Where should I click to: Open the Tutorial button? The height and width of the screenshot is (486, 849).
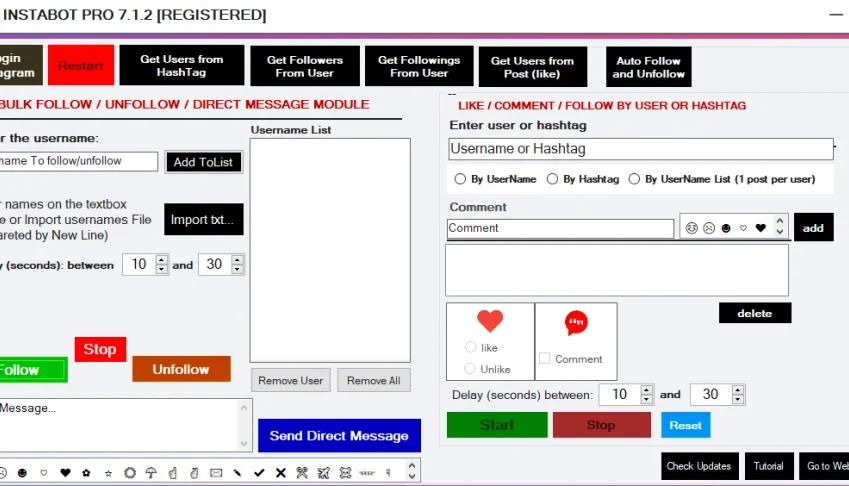coord(769,466)
